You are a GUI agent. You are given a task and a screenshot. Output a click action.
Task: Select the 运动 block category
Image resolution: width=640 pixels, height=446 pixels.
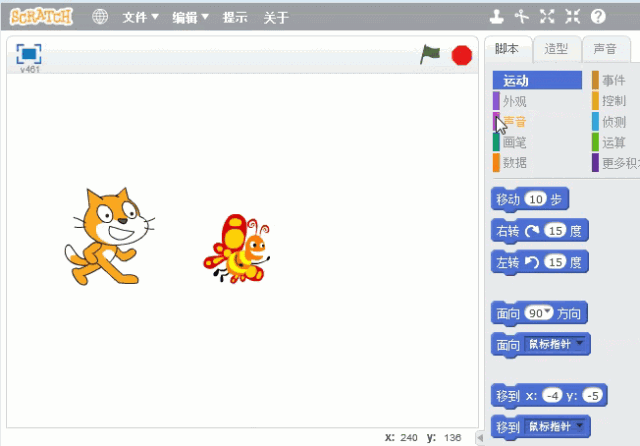[x=537, y=80]
